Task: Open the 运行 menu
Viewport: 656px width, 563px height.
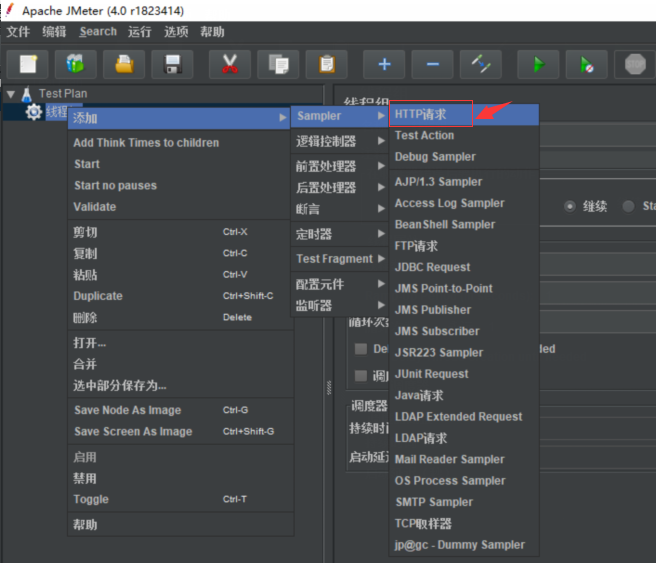Action: [140, 32]
